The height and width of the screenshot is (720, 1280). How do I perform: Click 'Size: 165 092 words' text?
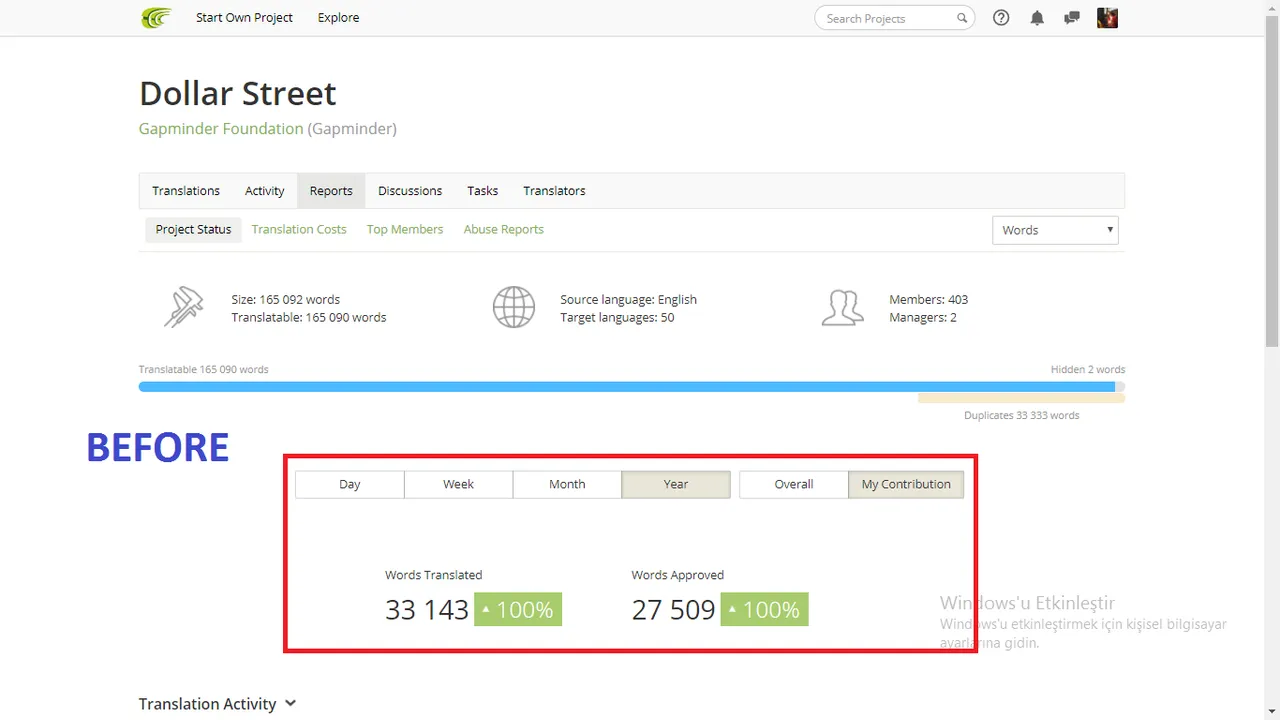[x=286, y=299]
